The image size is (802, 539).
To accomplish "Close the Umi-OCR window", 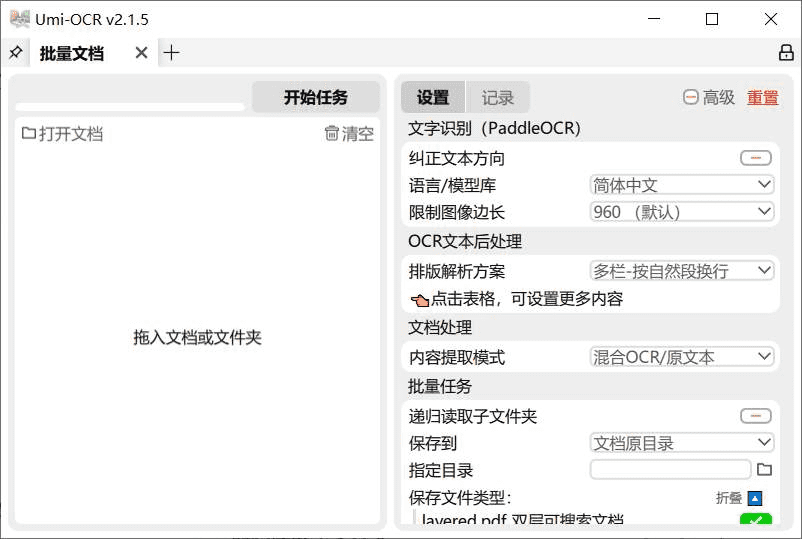I will (x=771, y=19).
